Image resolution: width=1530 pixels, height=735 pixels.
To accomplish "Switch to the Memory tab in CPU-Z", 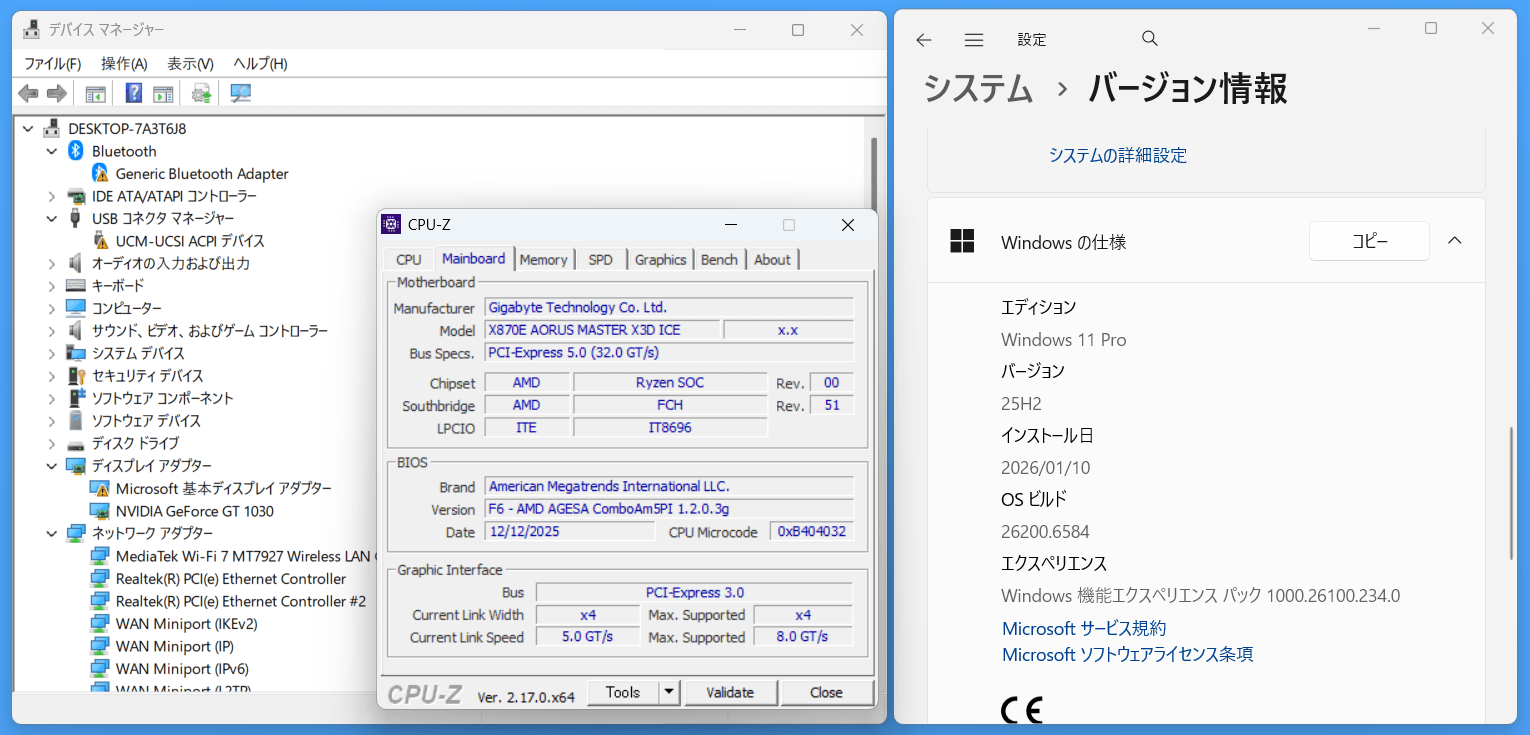I will coord(543,259).
